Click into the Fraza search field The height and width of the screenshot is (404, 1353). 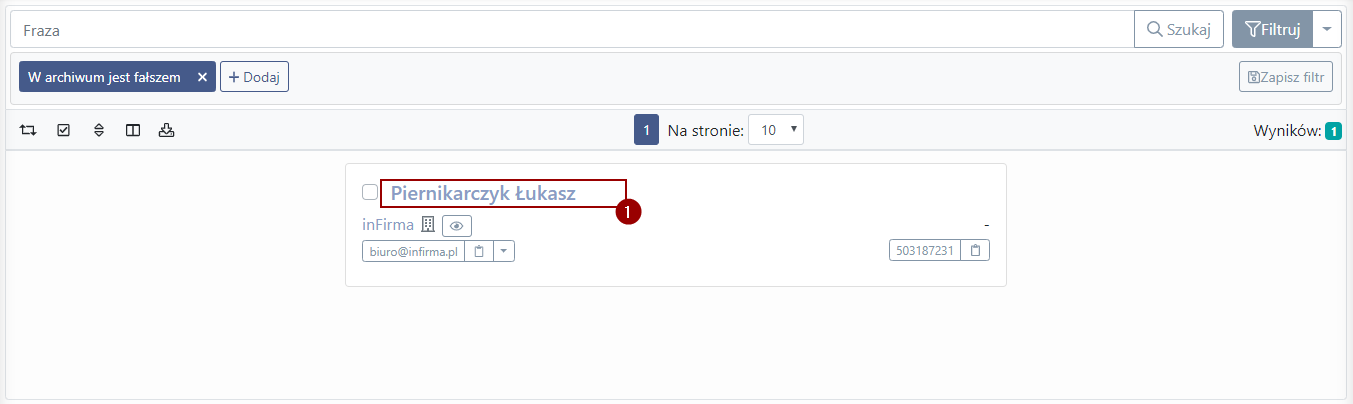(x=572, y=30)
